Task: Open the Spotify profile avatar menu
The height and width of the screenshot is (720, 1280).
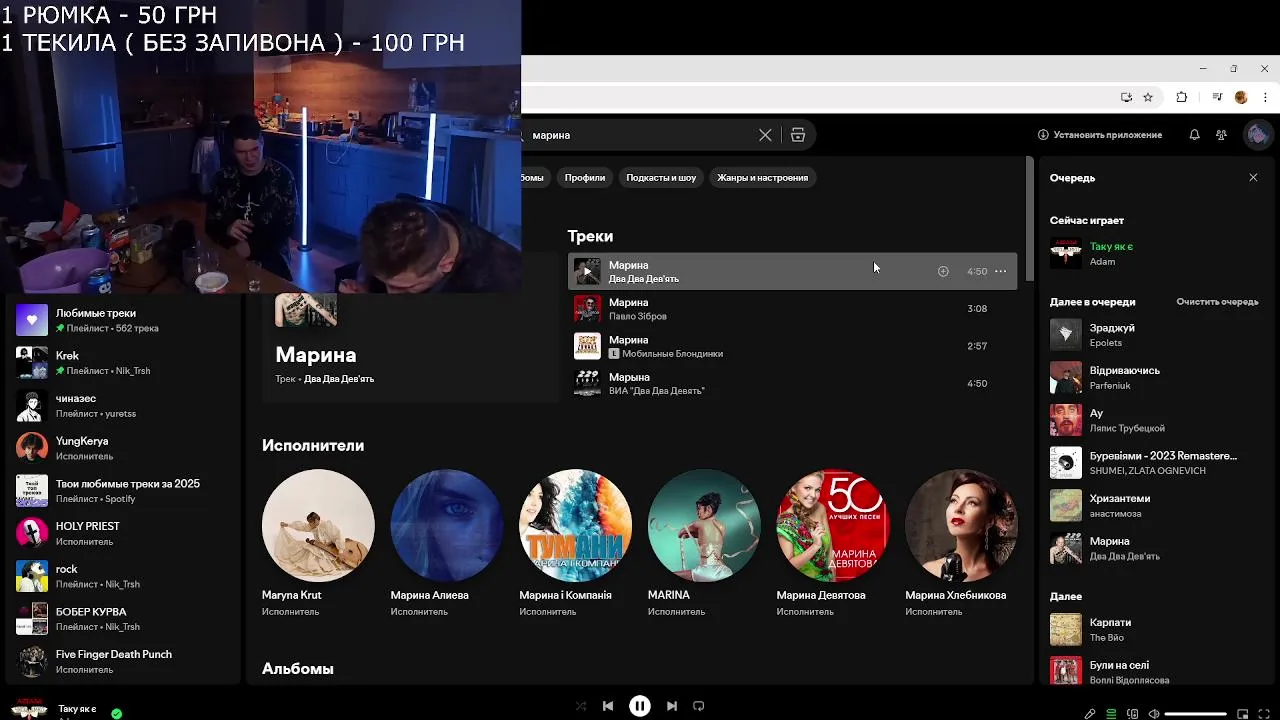Action: [x=1257, y=135]
